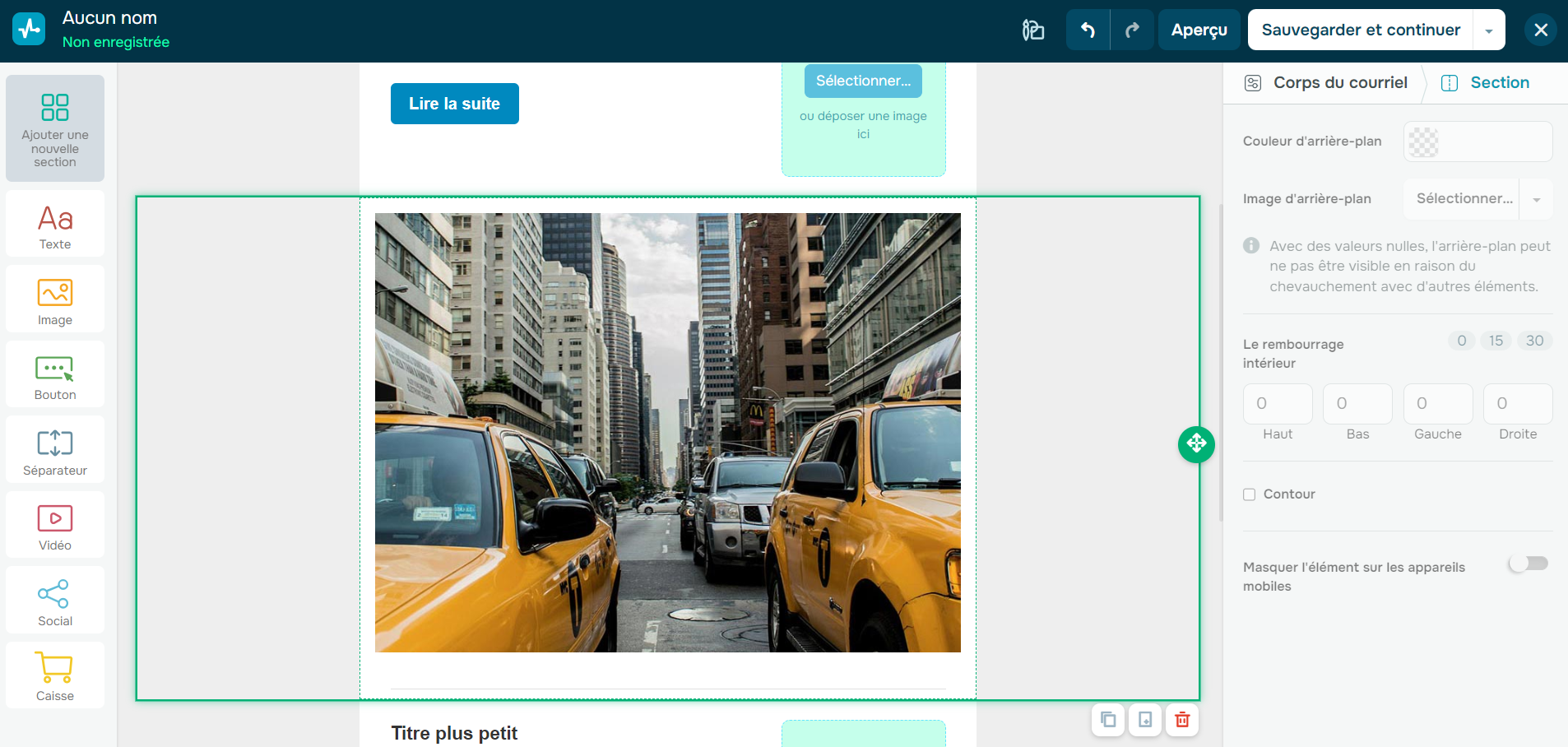Viewport: 1568px width, 747px height.
Task: Click the 'Titre plus petit' heading
Action: pyautogui.click(x=454, y=733)
